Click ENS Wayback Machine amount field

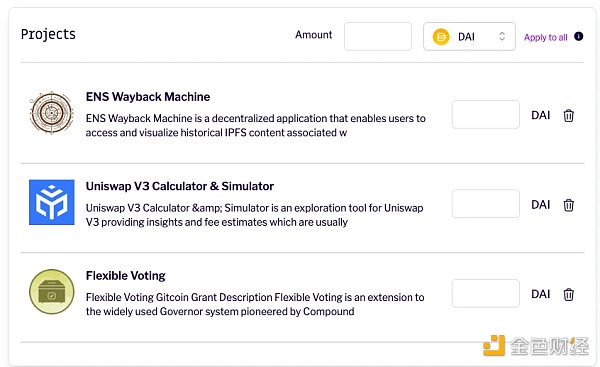[x=486, y=114]
